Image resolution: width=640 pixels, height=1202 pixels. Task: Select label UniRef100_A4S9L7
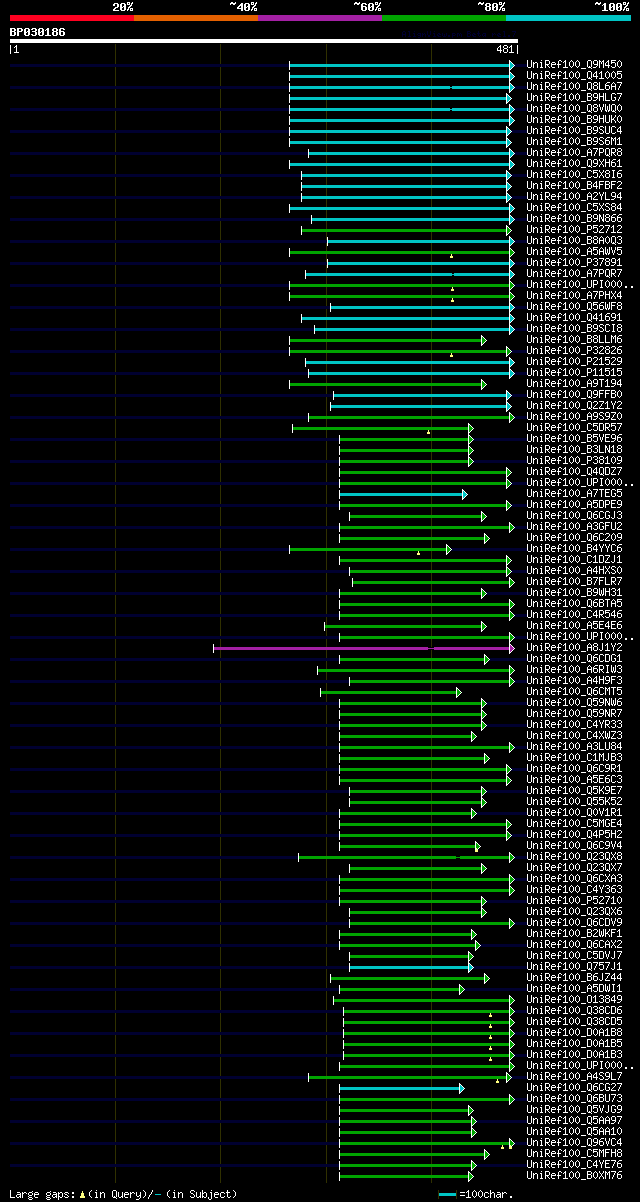[x=574, y=1076]
